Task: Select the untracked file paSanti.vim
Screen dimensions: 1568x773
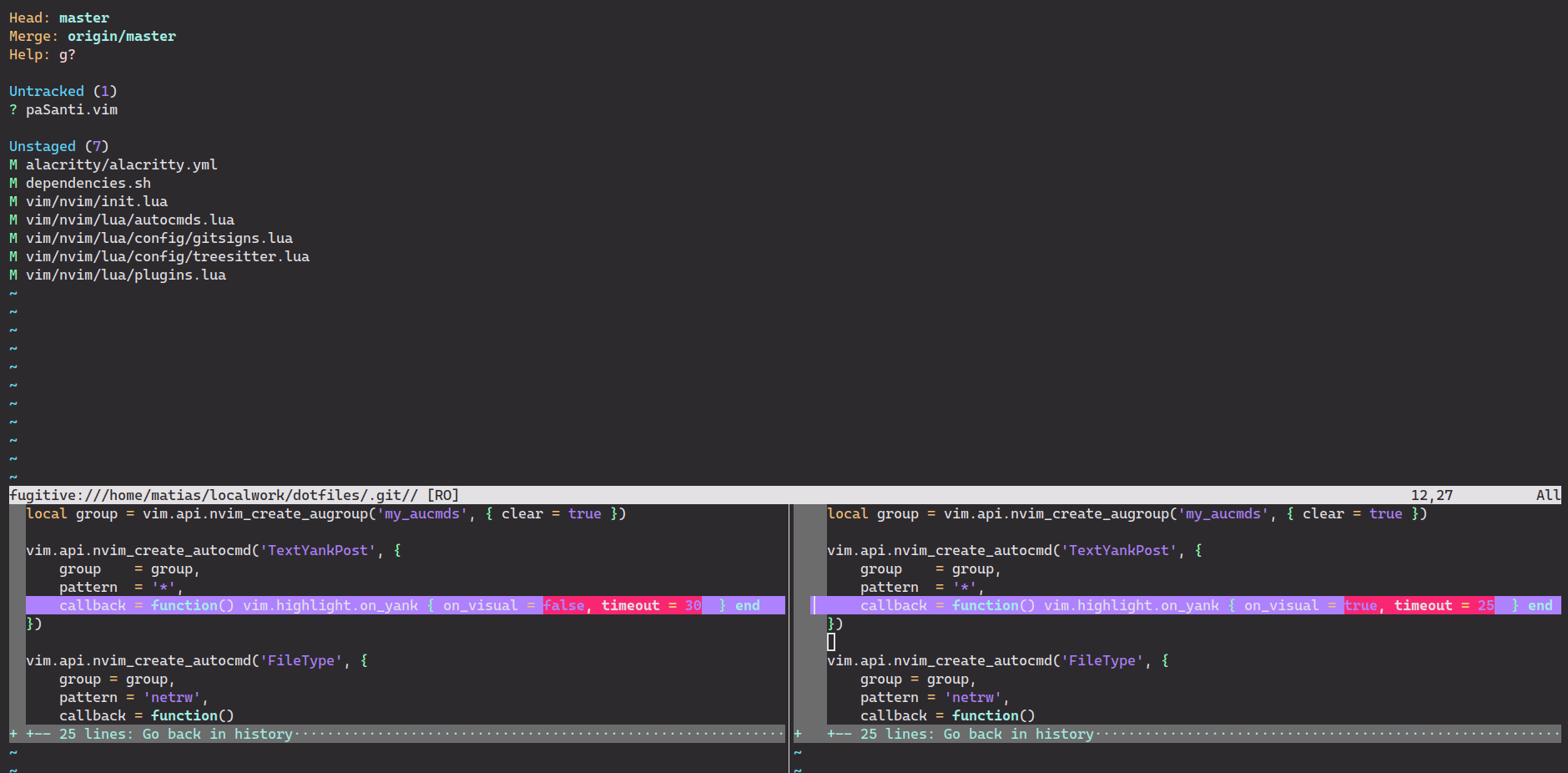Action: click(71, 109)
